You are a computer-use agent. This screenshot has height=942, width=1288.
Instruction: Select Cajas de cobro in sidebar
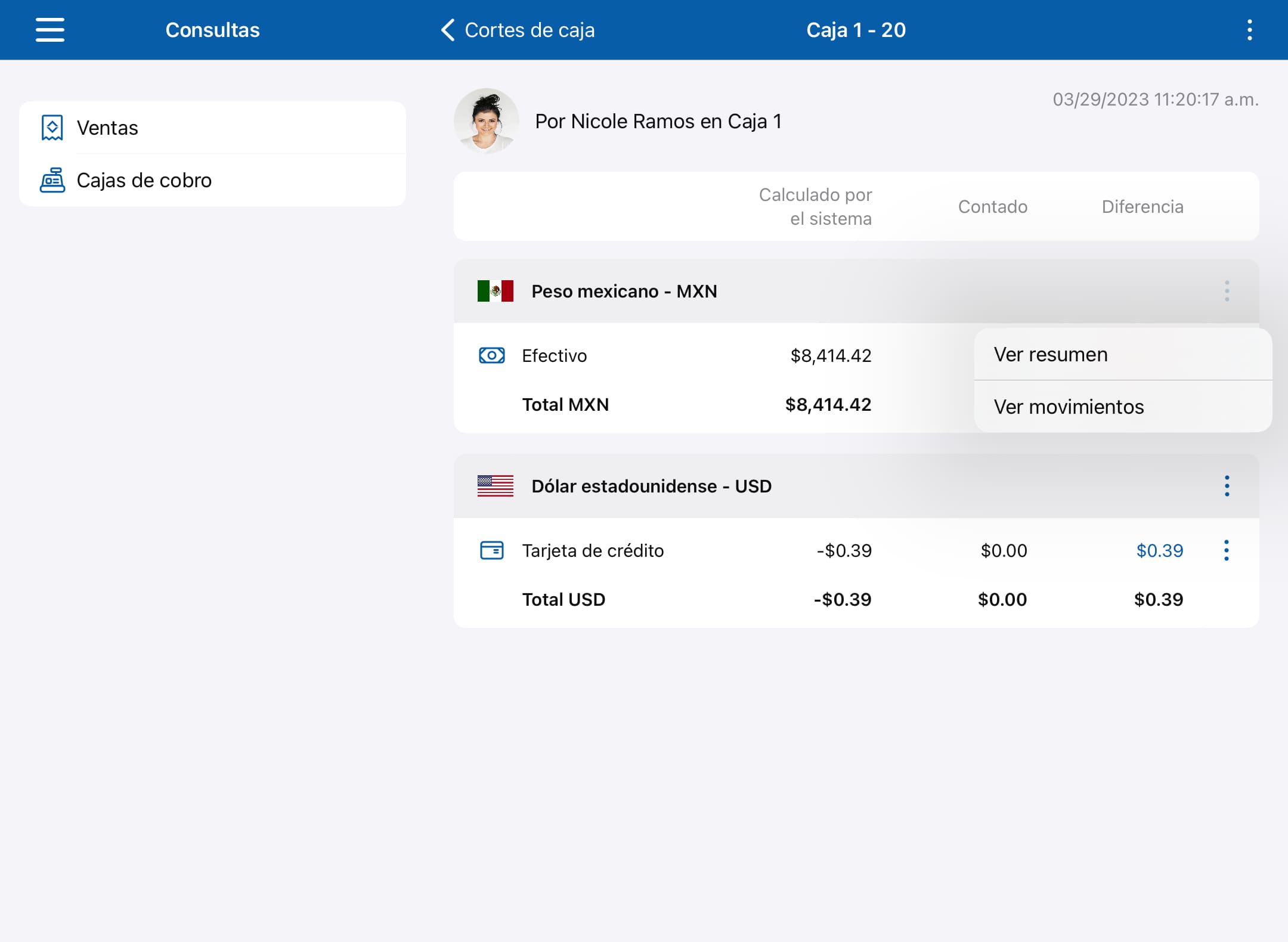coord(213,180)
